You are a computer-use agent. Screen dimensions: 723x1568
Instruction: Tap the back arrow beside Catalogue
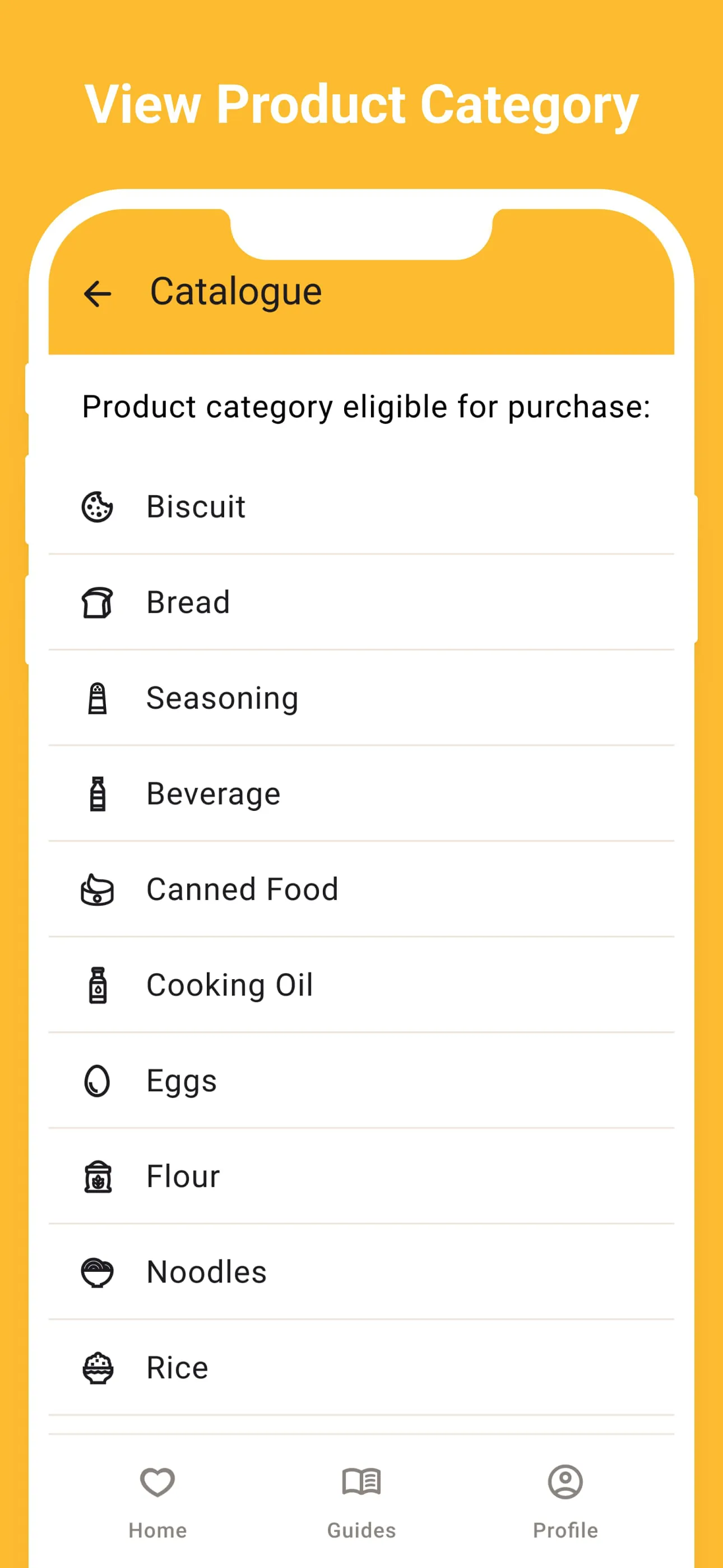98,294
